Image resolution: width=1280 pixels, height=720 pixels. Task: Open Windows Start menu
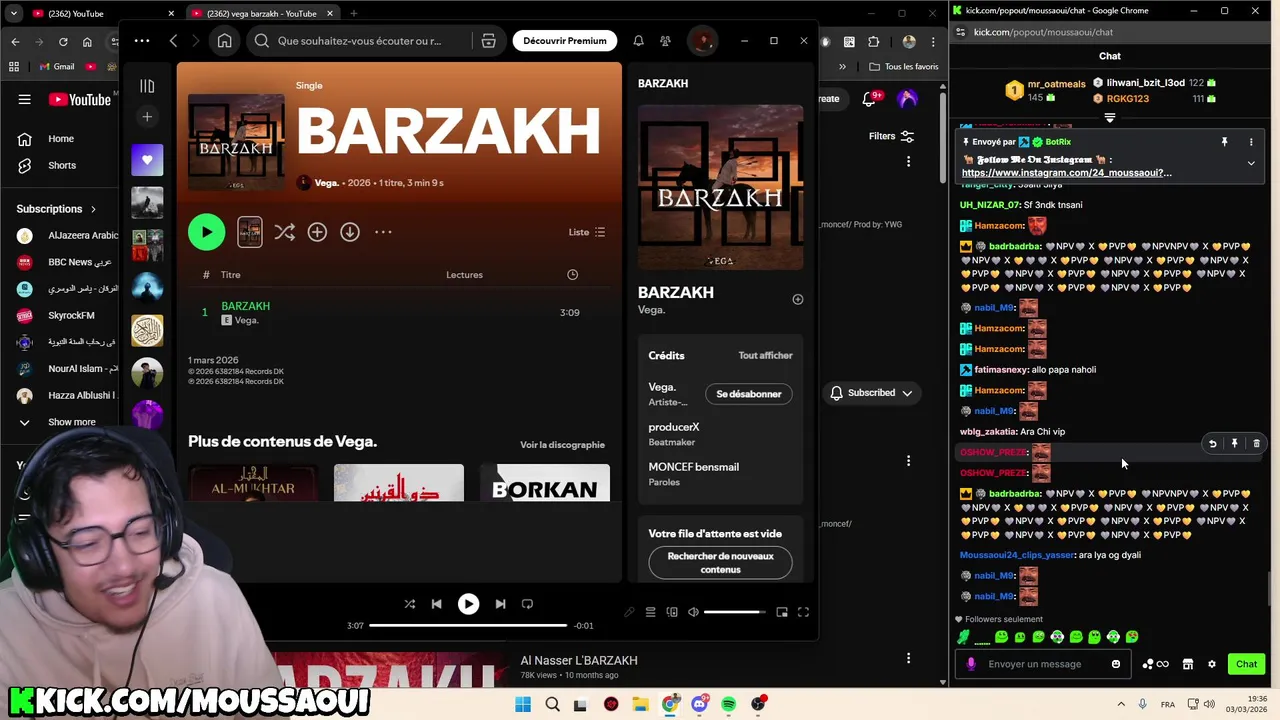click(523, 704)
